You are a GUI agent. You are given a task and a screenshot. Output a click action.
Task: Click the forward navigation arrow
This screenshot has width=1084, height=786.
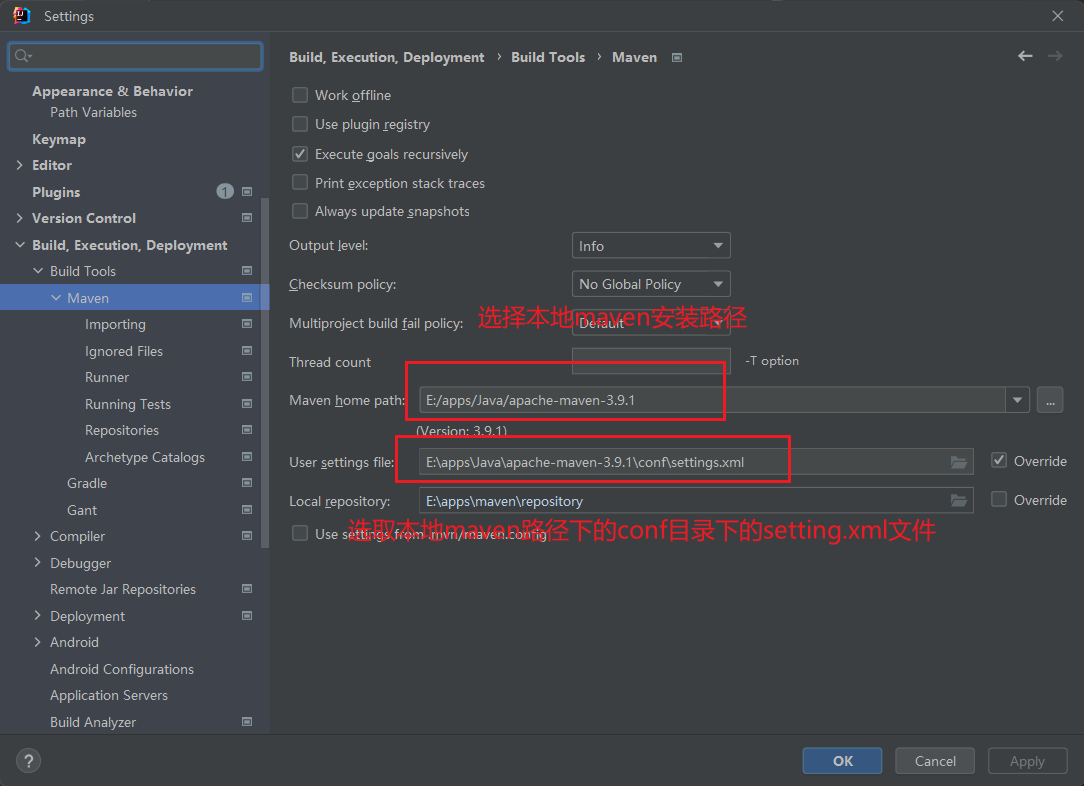pos(1055,56)
